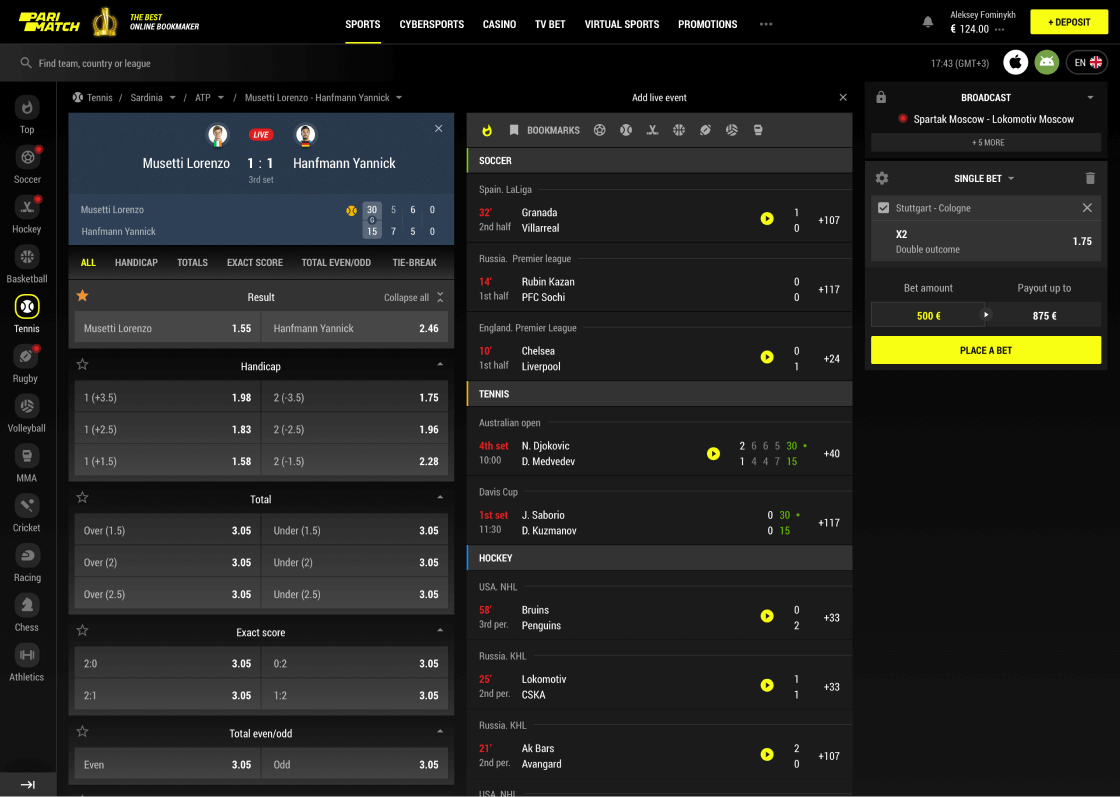Screen dimensions: 1120x797
Task: Bet on Hanfmann Yannick at 2.46
Action: point(355,329)
